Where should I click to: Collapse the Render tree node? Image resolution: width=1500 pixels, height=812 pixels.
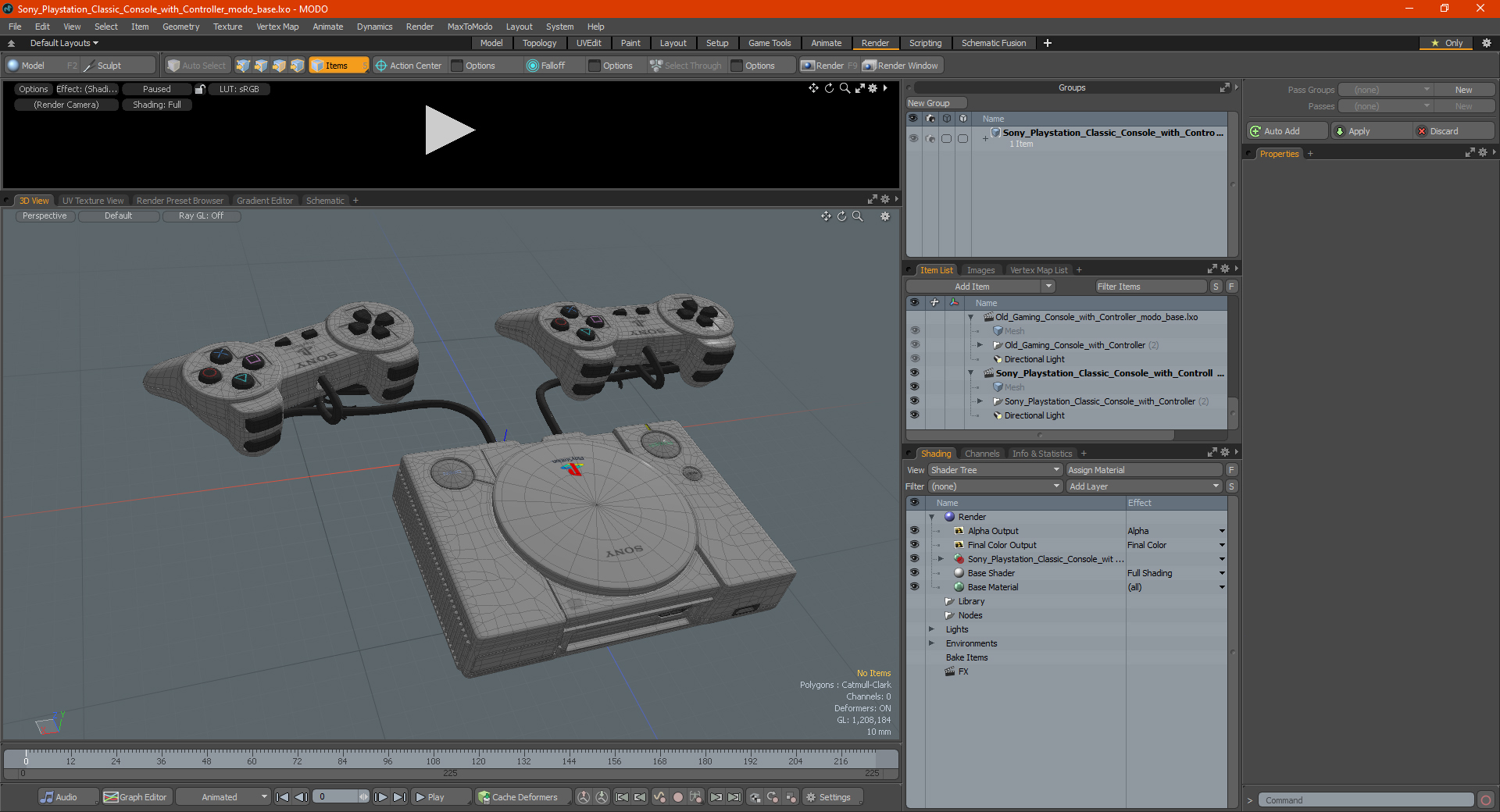931,517
